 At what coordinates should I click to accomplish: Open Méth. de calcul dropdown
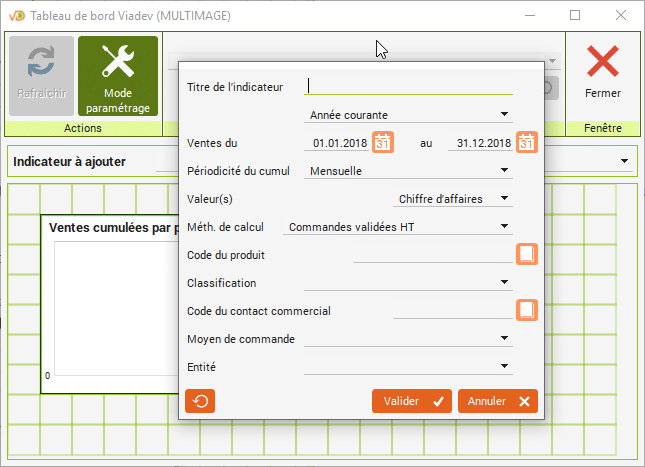[505, 227]
